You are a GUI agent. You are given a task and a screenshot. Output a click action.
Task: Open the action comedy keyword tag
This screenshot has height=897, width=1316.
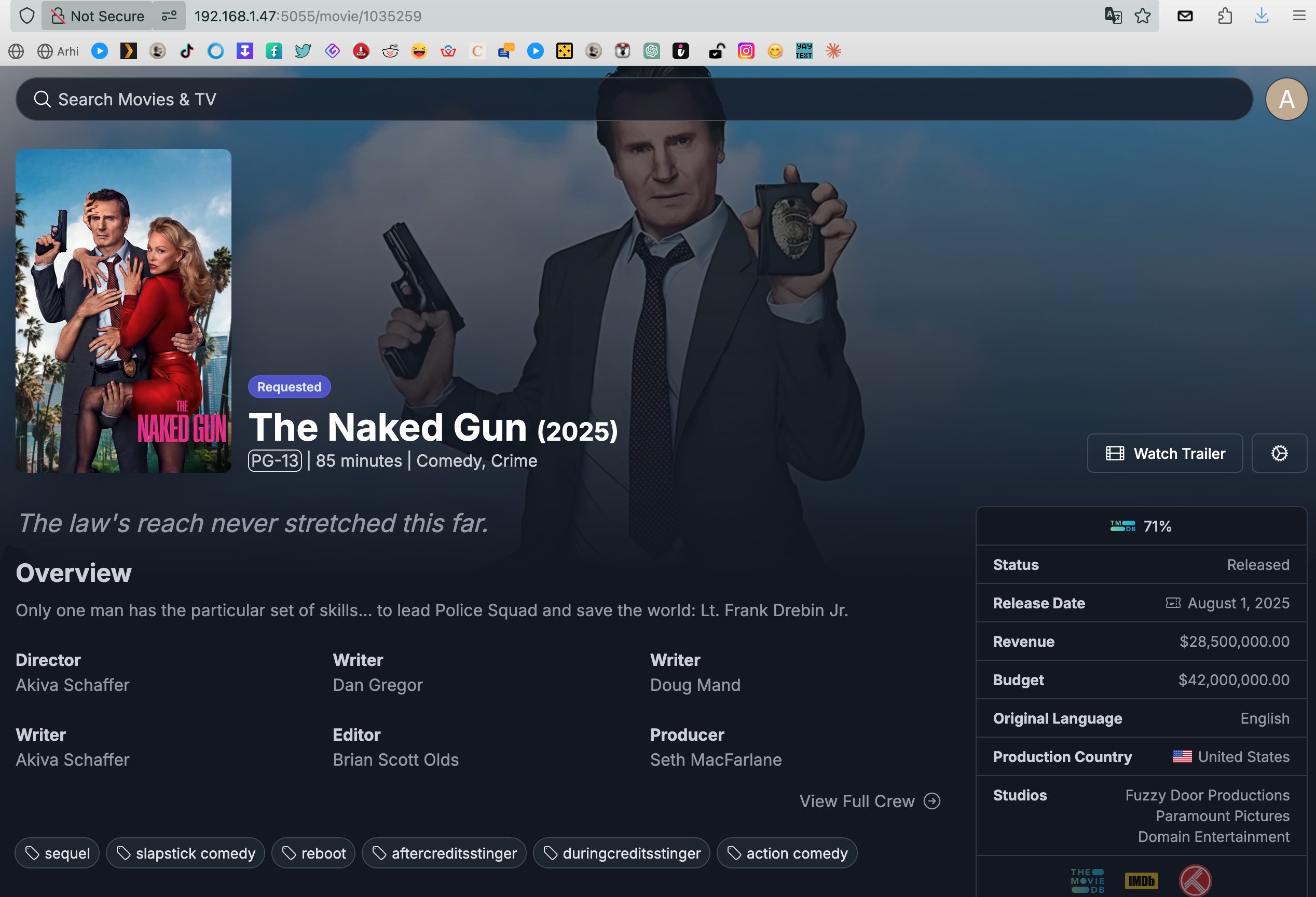[x=787, y=853]
